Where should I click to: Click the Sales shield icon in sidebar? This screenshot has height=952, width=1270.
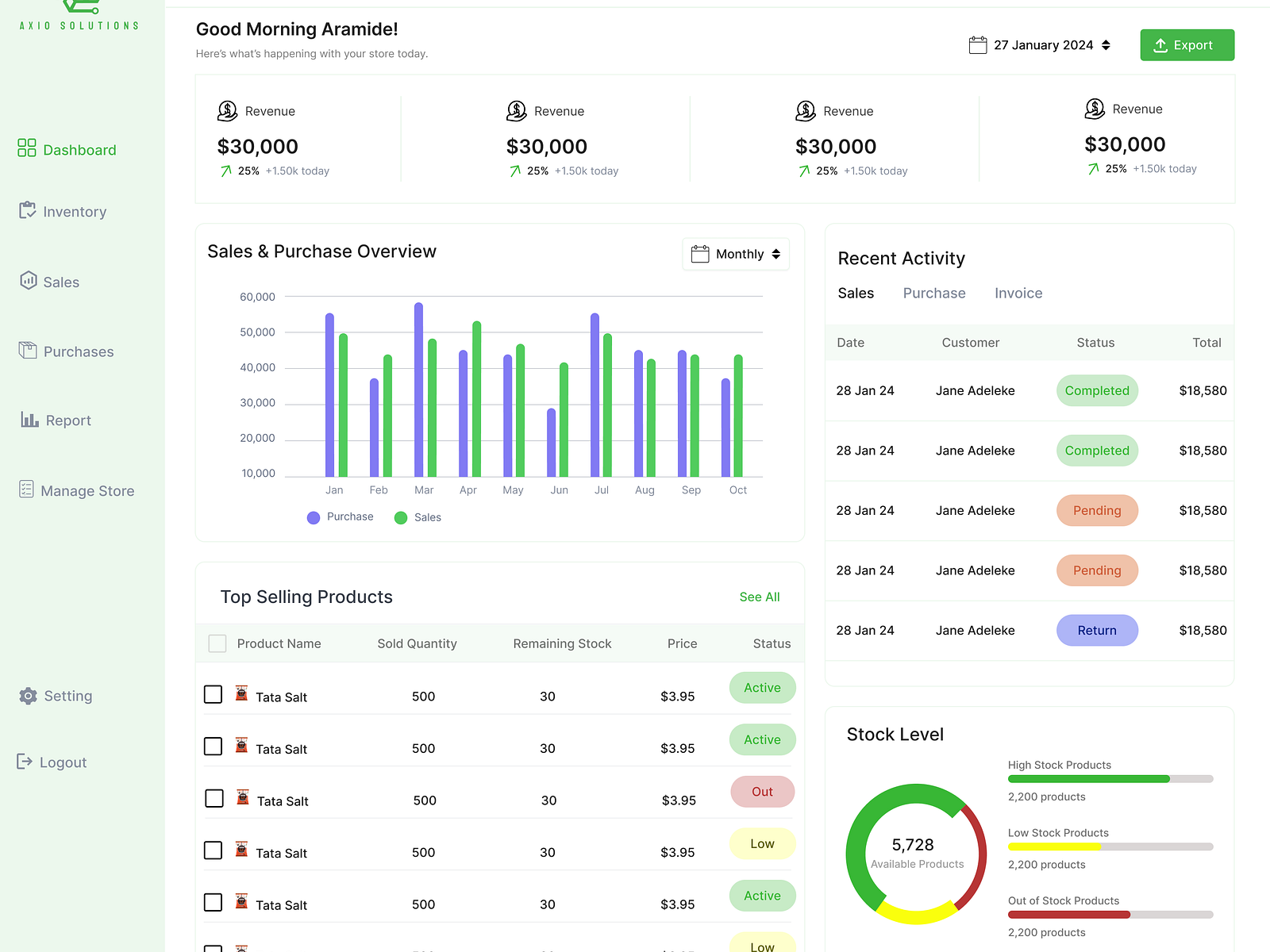click(29, 281)
